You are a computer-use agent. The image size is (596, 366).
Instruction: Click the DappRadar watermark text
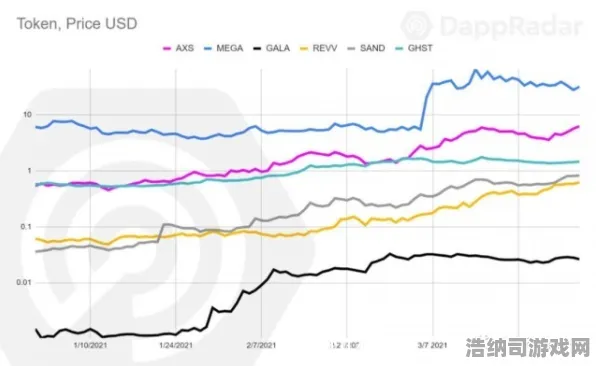(511, 27)
